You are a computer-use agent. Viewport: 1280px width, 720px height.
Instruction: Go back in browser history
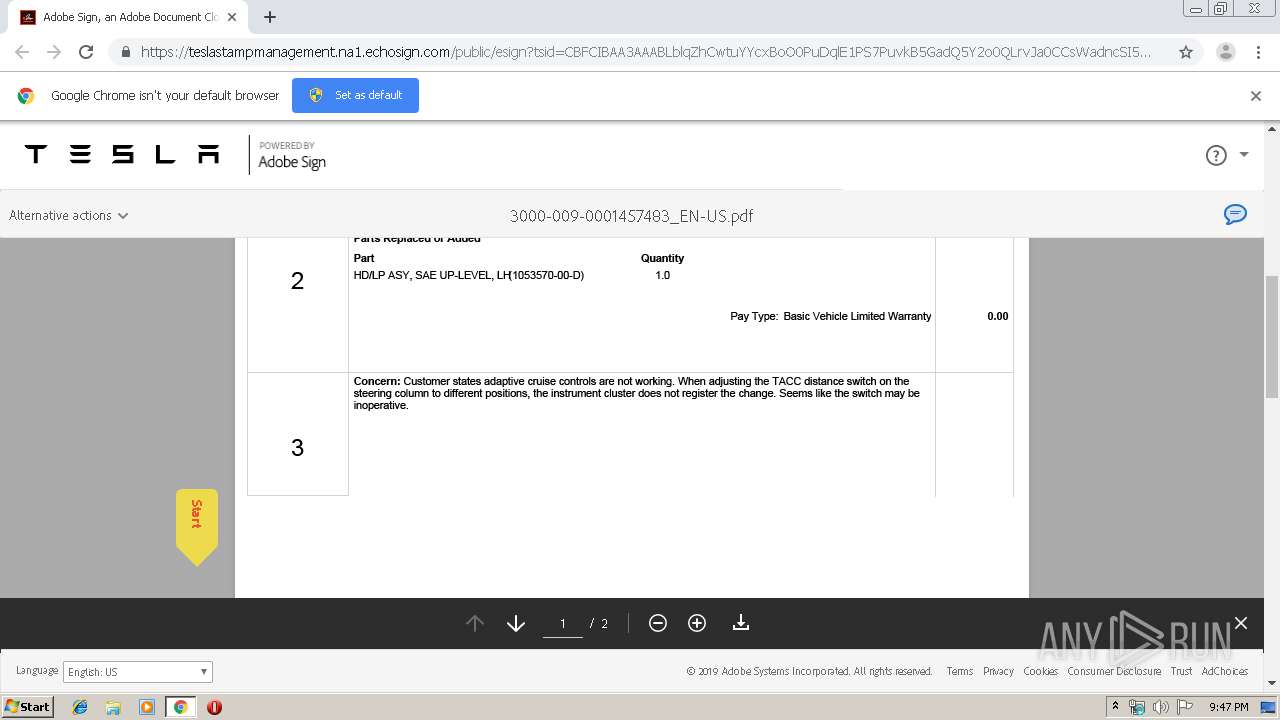point(22,52)
